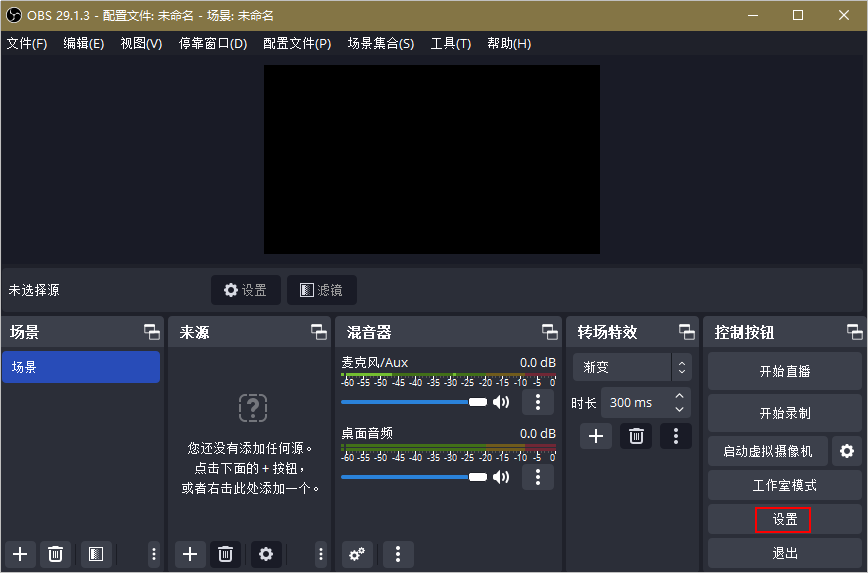Open the 文件(F) menu
Image resolution: width=868 pixels, height=573 pixels.
(x=27, y=43)
